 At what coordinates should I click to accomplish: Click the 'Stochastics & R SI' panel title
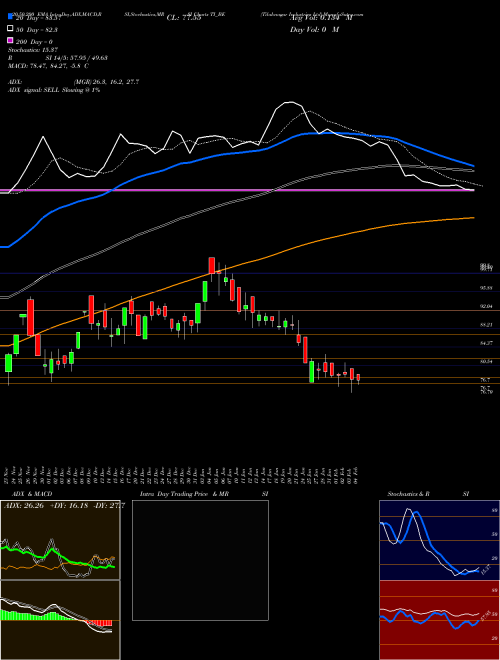pyautogui.click(x=428, y=494)
